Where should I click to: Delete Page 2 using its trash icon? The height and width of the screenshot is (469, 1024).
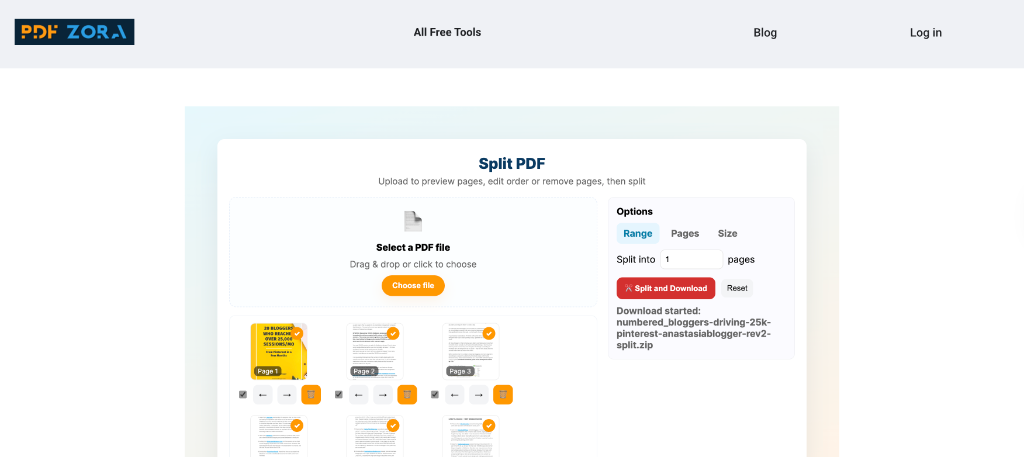pos(407,395)
